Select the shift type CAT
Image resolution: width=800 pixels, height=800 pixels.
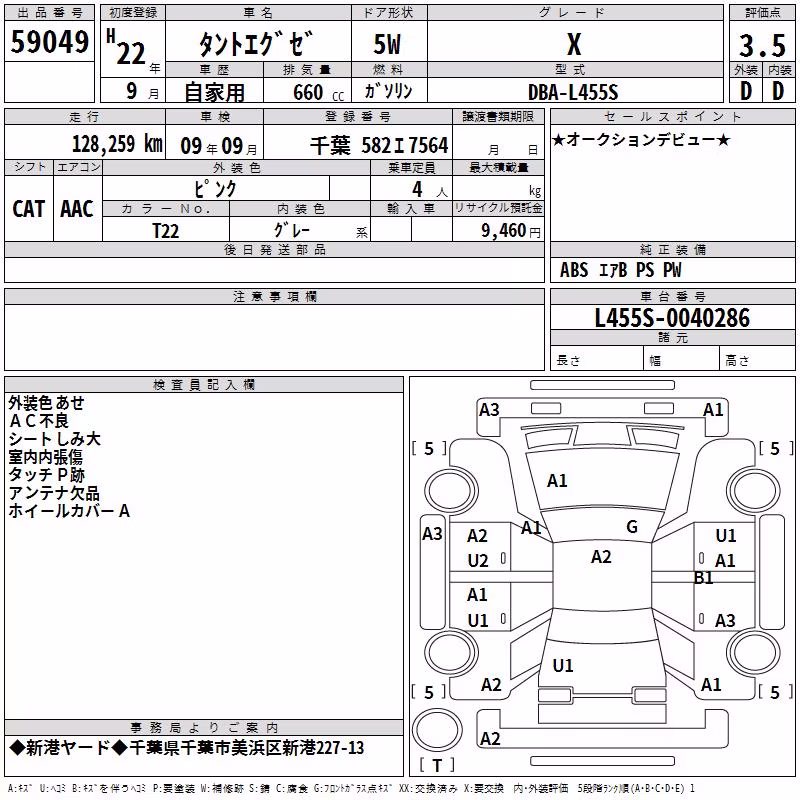coord(29,209)
